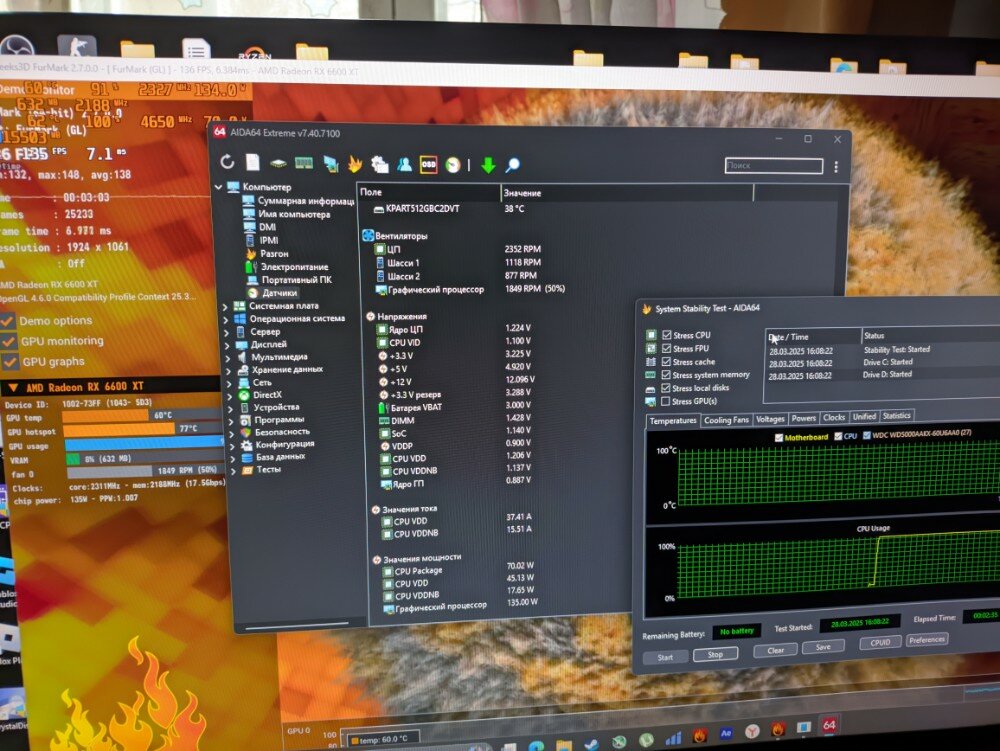1000x751 pixels.
Task: Expand Хранение данных node
Action: [228, 370]
